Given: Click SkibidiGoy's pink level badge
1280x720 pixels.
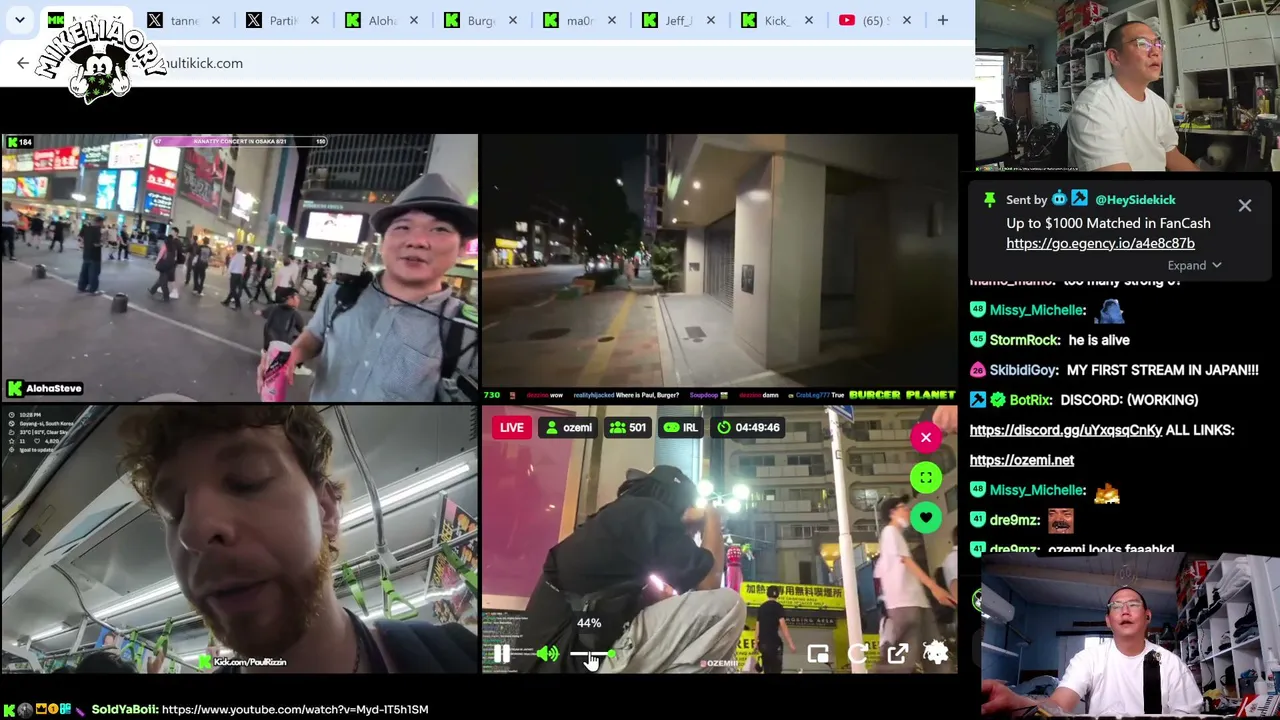Looking at the screenshot, I should pyautogui.click(x=977, y=370).
